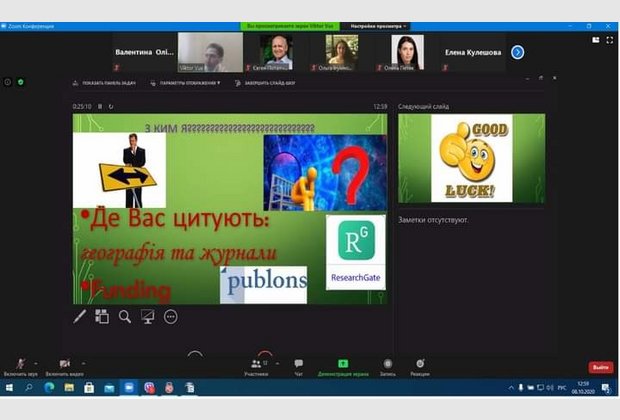Click Демонстрация экрана share screen button
620x420 pixels.
[x=343, y=367]
